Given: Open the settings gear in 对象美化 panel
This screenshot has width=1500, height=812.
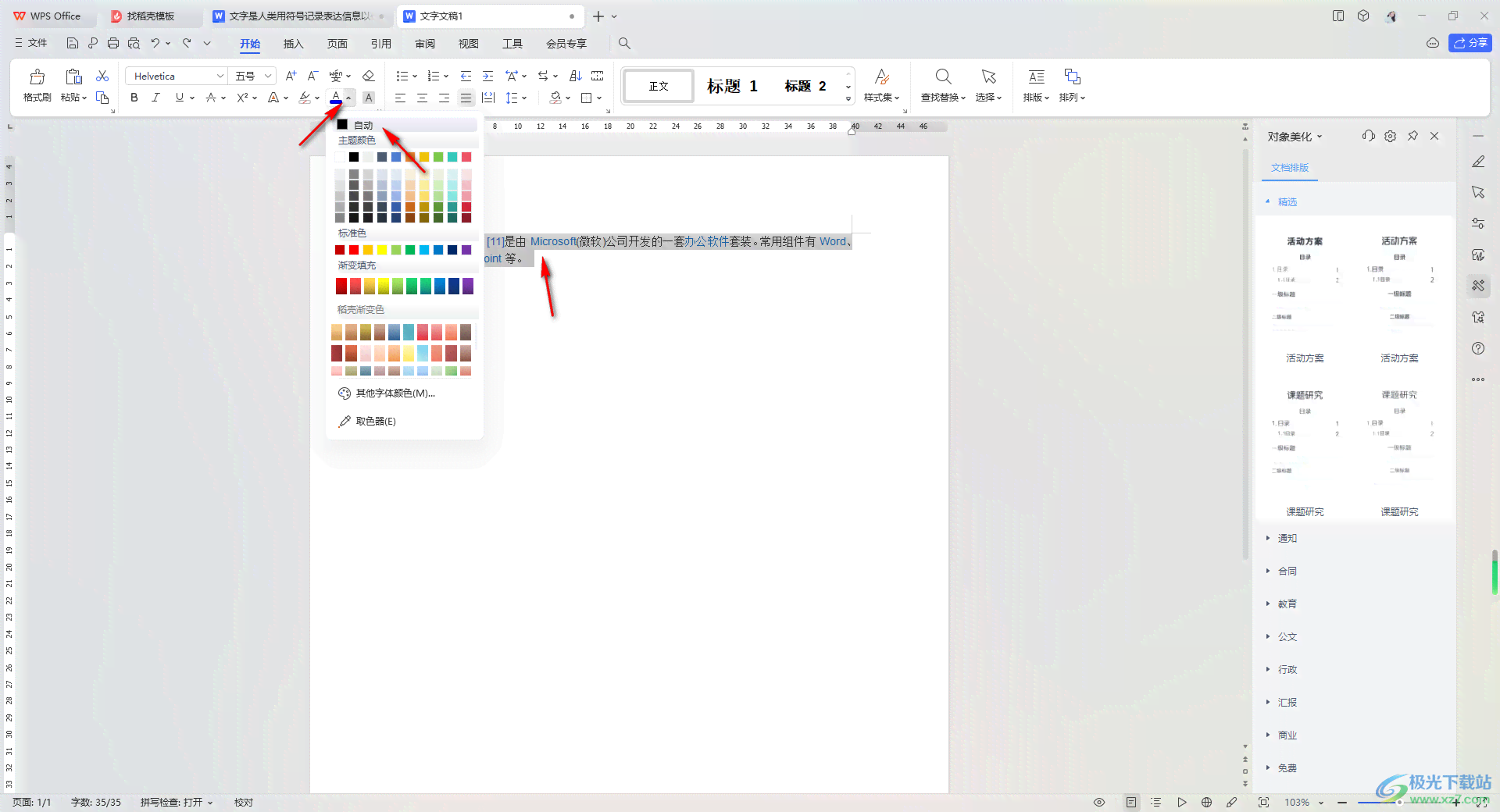Looking at the screenshot, I should (x=1390, y=136).
